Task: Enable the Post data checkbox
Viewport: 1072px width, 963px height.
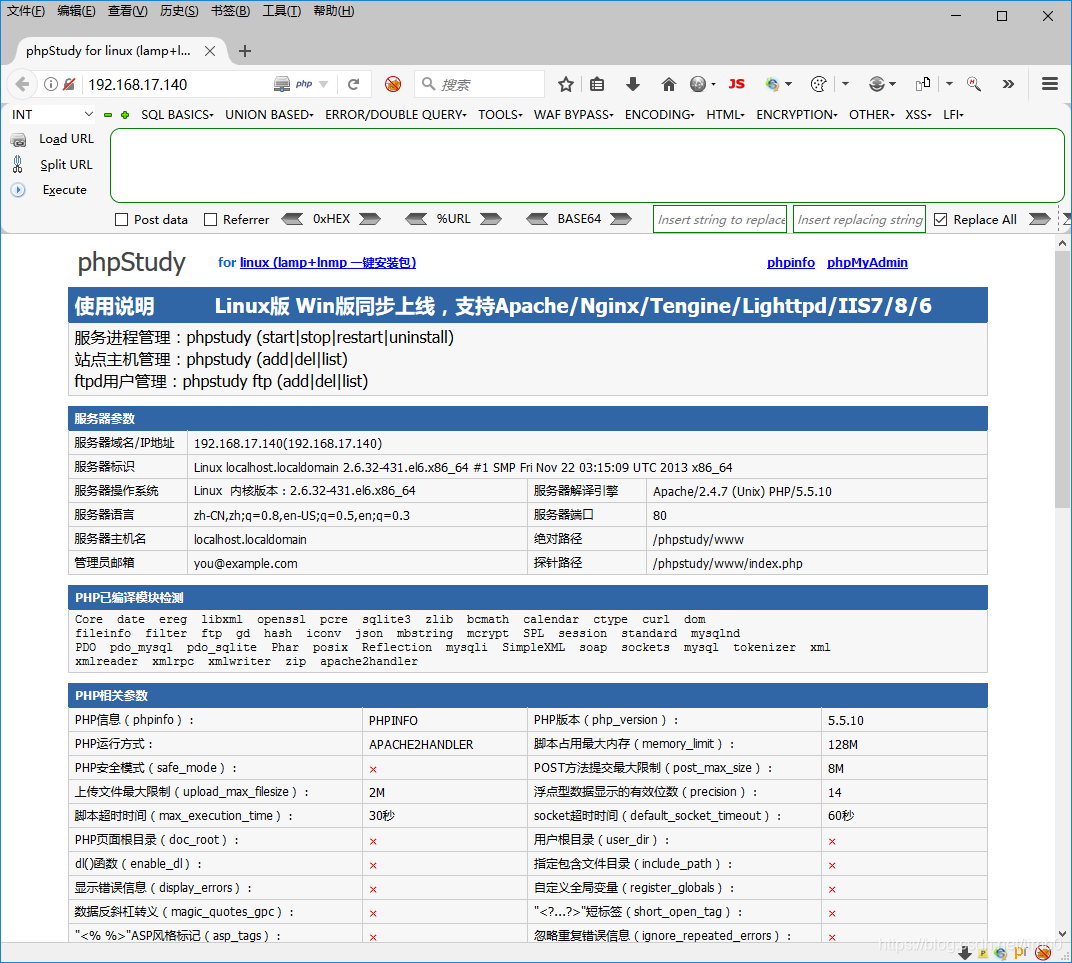Action: pyautogui.click(x=122, y=219)
